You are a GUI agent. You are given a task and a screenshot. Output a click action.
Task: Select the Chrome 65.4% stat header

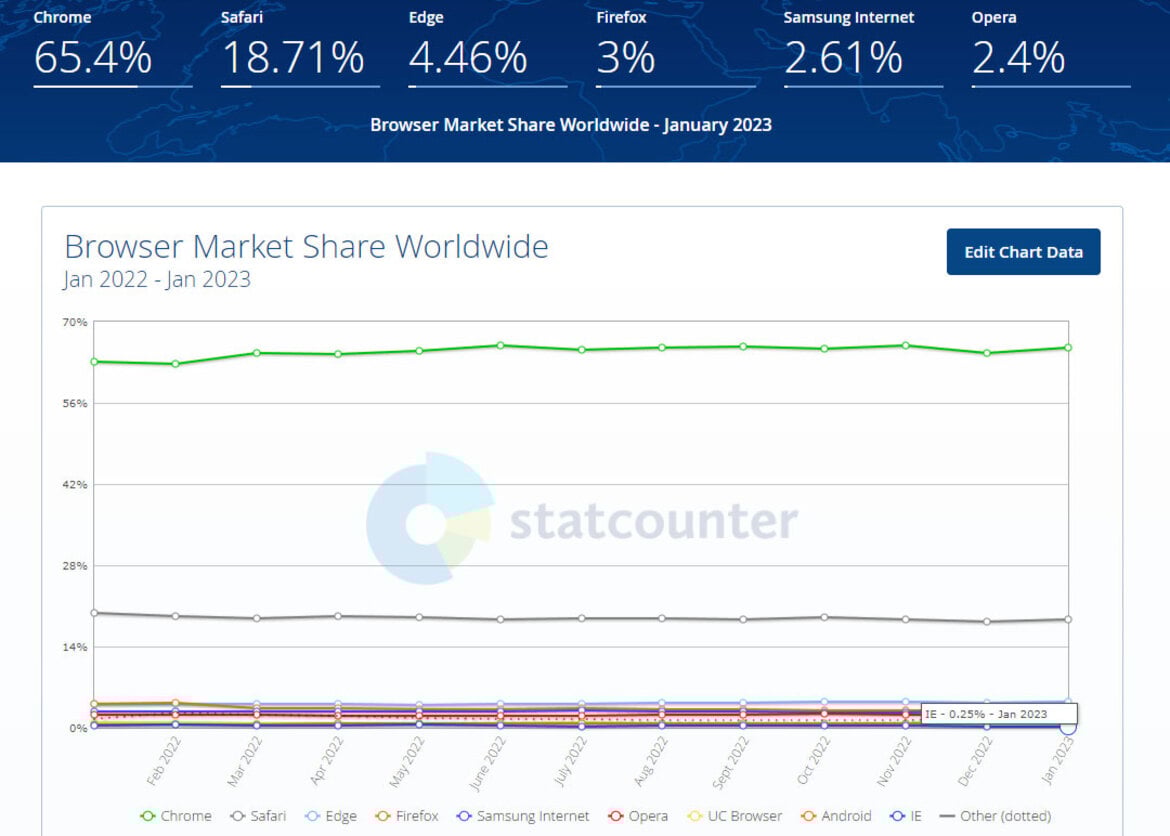tap(113, 48)
